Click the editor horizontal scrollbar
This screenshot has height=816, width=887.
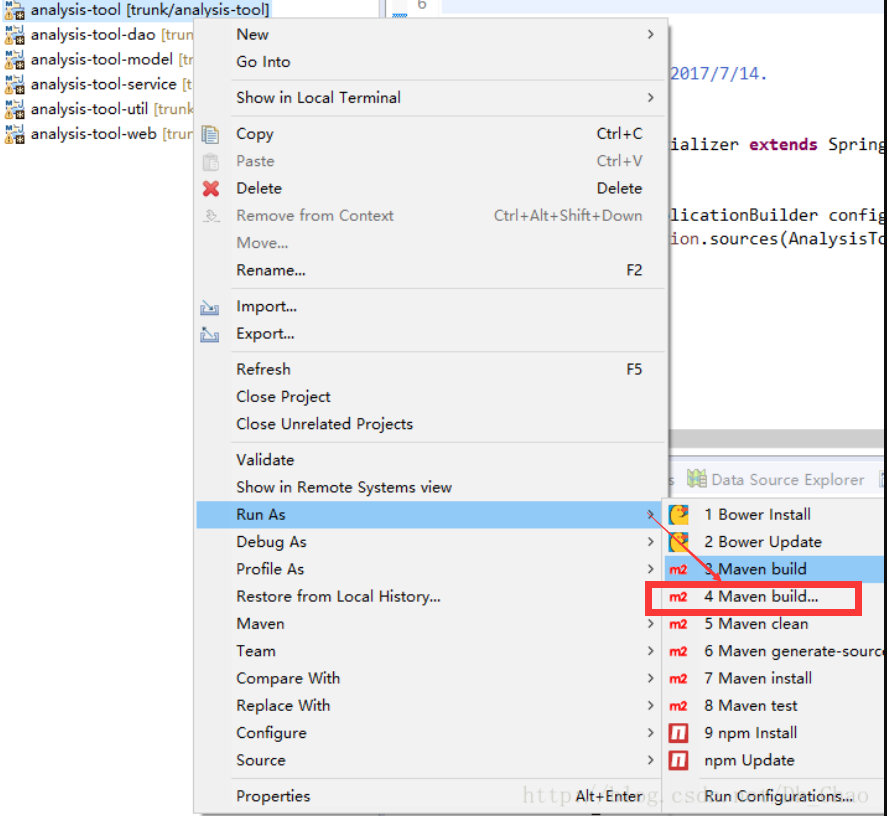click(776, 439)
